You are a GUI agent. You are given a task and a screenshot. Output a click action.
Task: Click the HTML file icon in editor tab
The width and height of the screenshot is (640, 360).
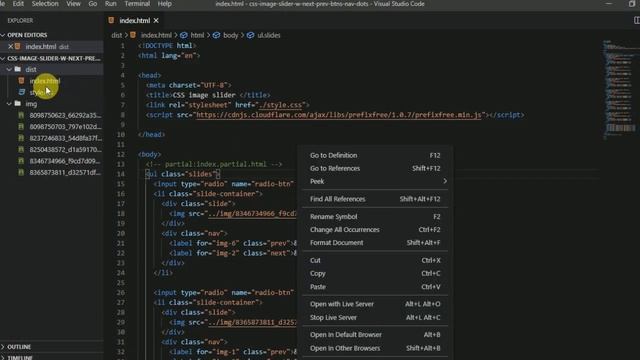click(x=111, y=20)
